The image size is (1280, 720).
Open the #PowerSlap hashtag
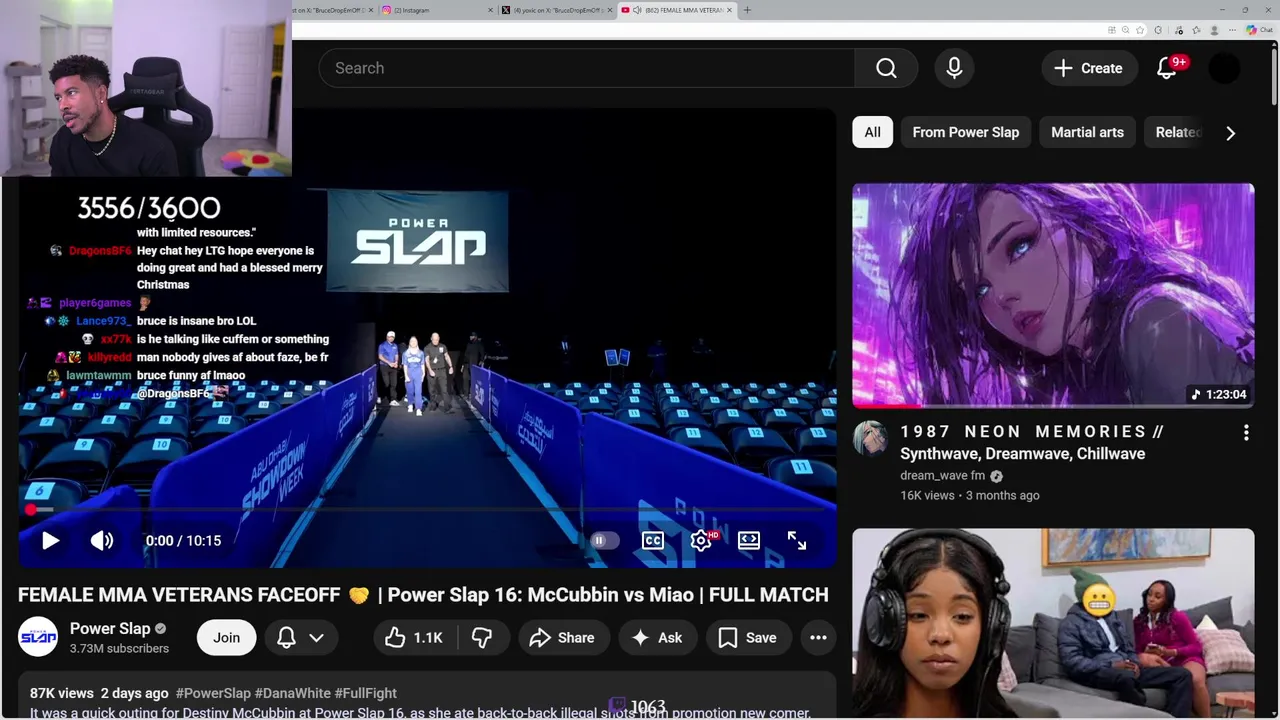coord(213,693)
